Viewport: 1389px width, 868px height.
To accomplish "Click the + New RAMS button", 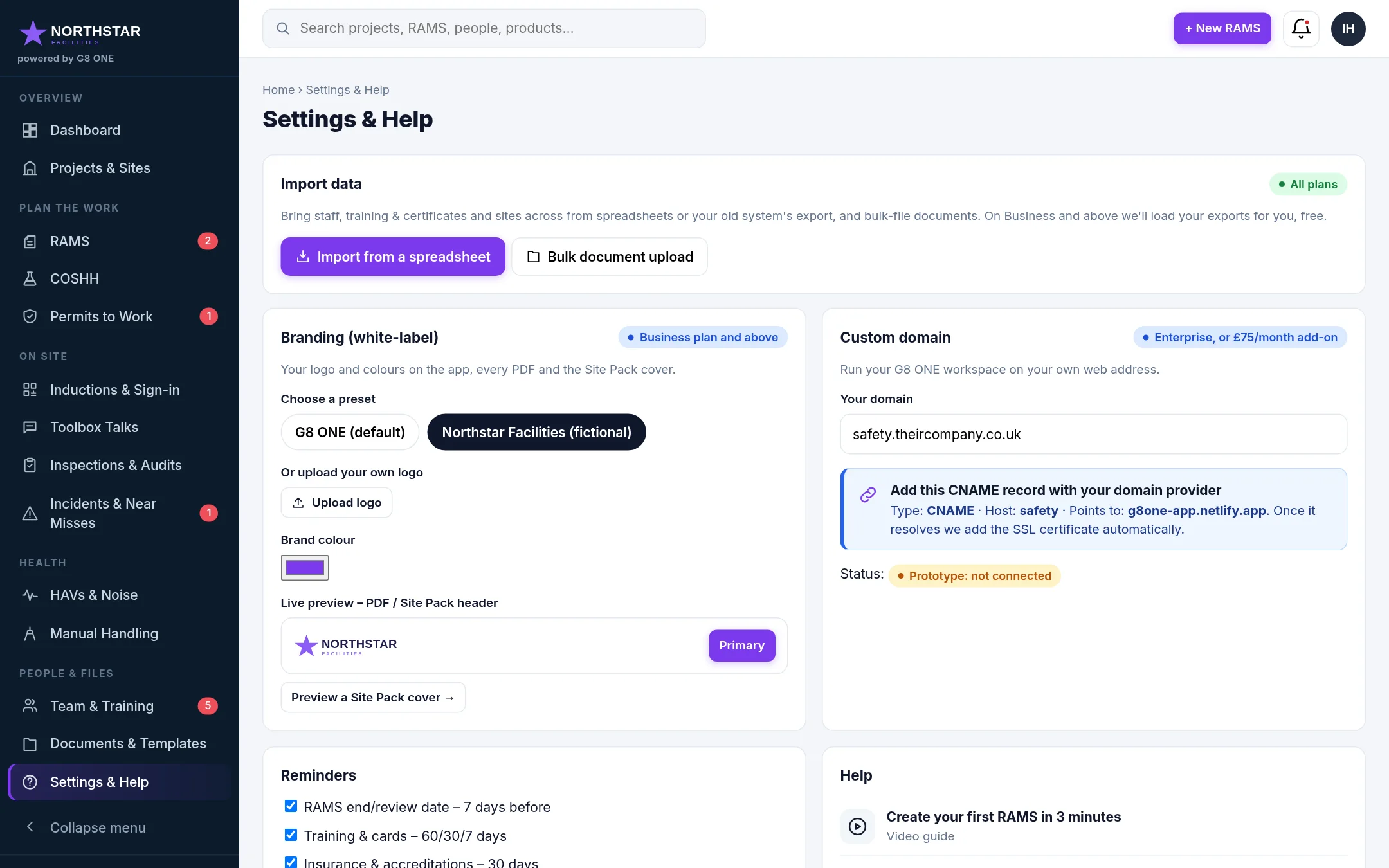I will (x=1222, y=28).
